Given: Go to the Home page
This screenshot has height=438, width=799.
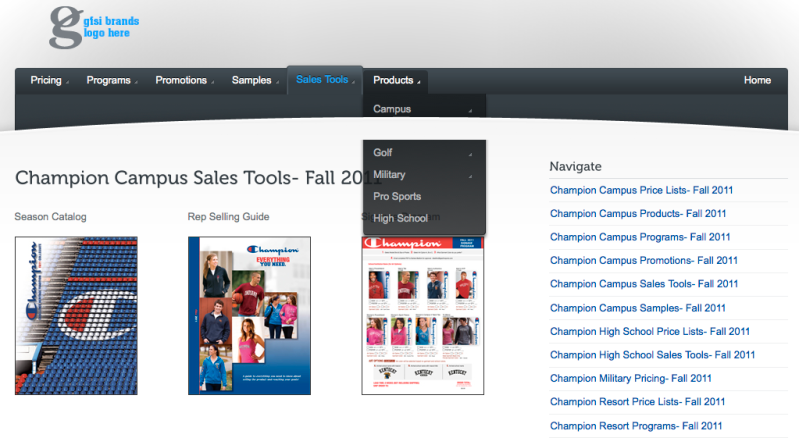Looking at the screenshot, I should (x=757, y=80).
